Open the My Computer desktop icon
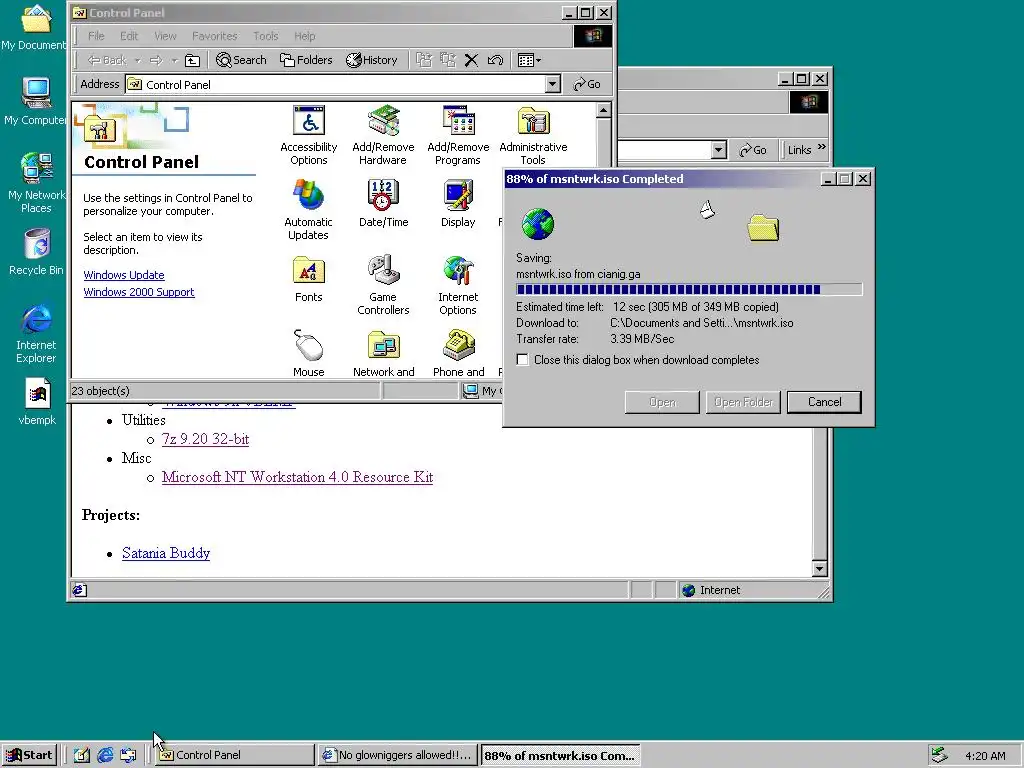 35,101
